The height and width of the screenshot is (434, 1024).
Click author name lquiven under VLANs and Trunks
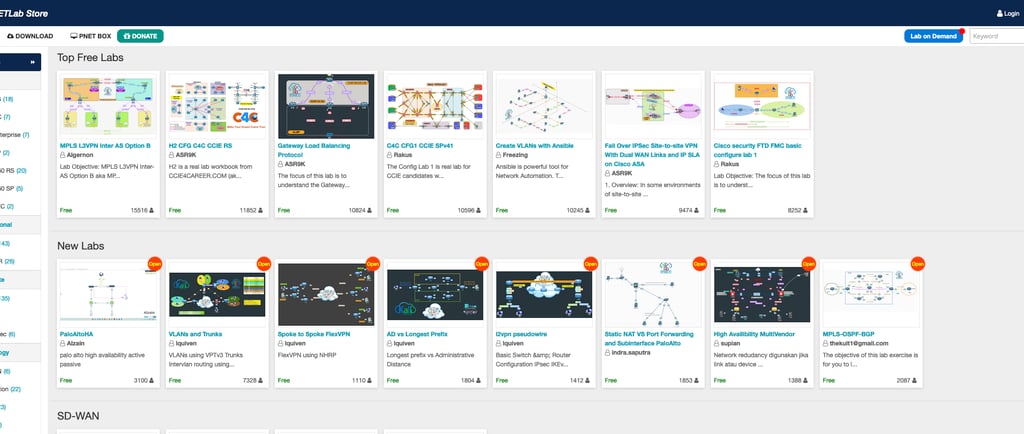pos(185,343)
